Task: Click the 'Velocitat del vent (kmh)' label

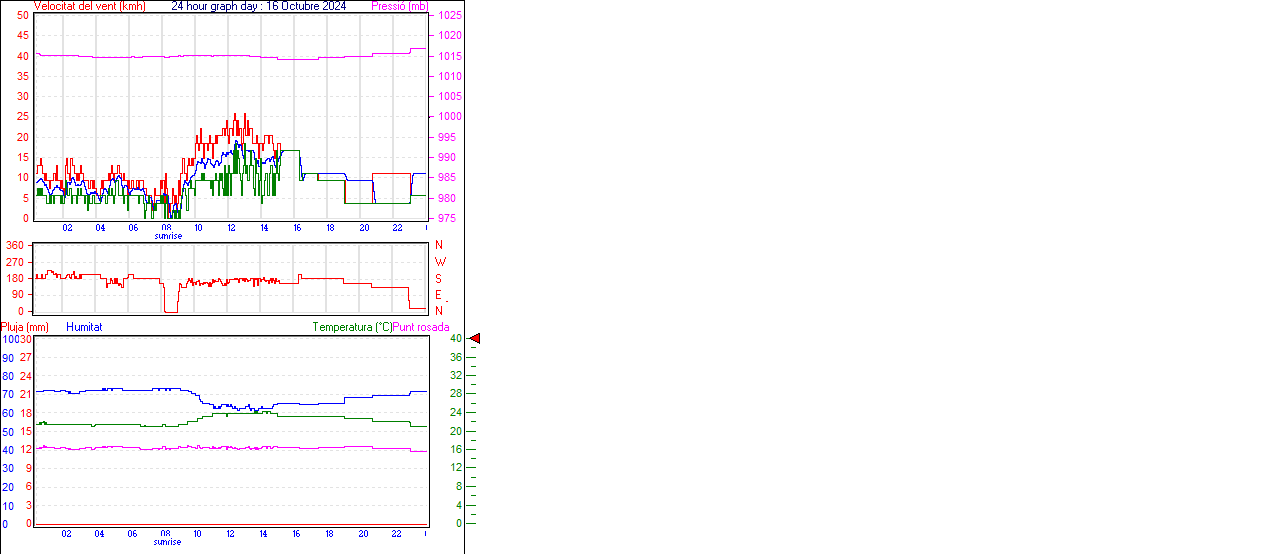Action: pyautogui.click(x=89, y=6)
